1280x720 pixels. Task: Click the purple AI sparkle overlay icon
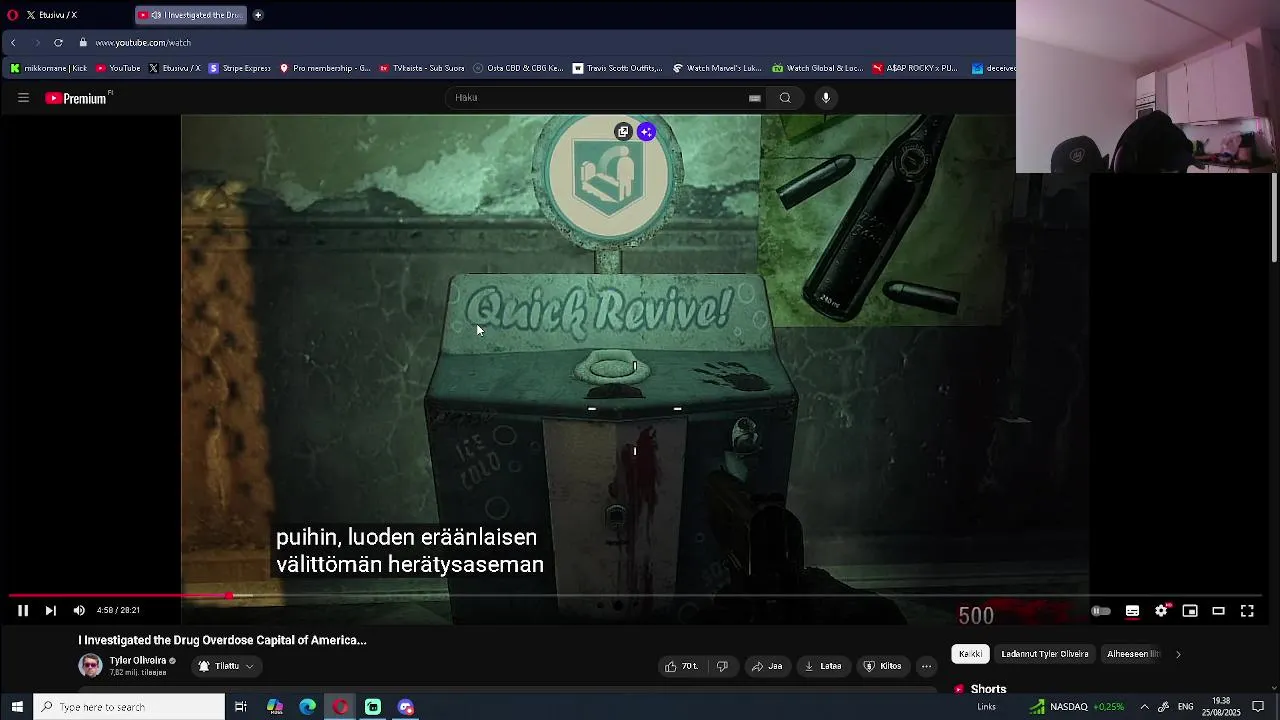646,132
